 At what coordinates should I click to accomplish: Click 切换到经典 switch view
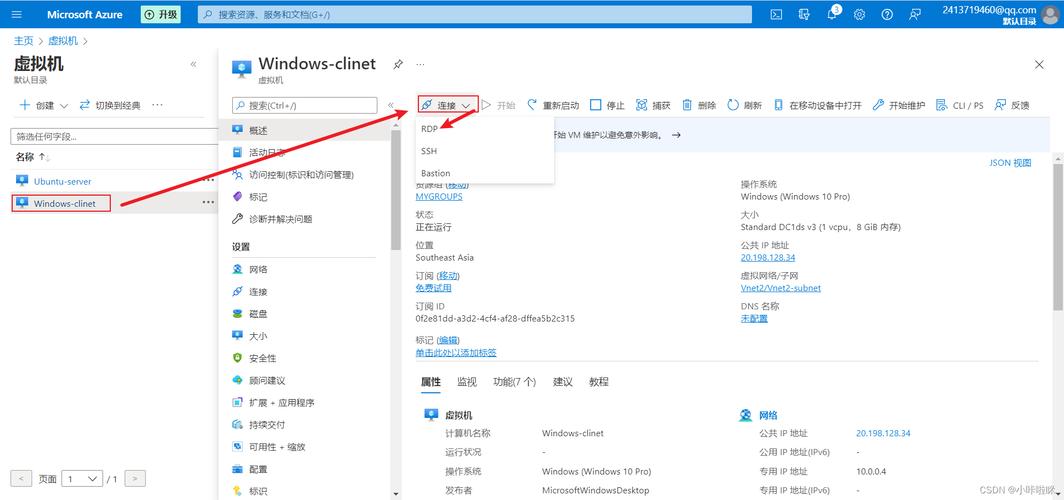(110, 105)
